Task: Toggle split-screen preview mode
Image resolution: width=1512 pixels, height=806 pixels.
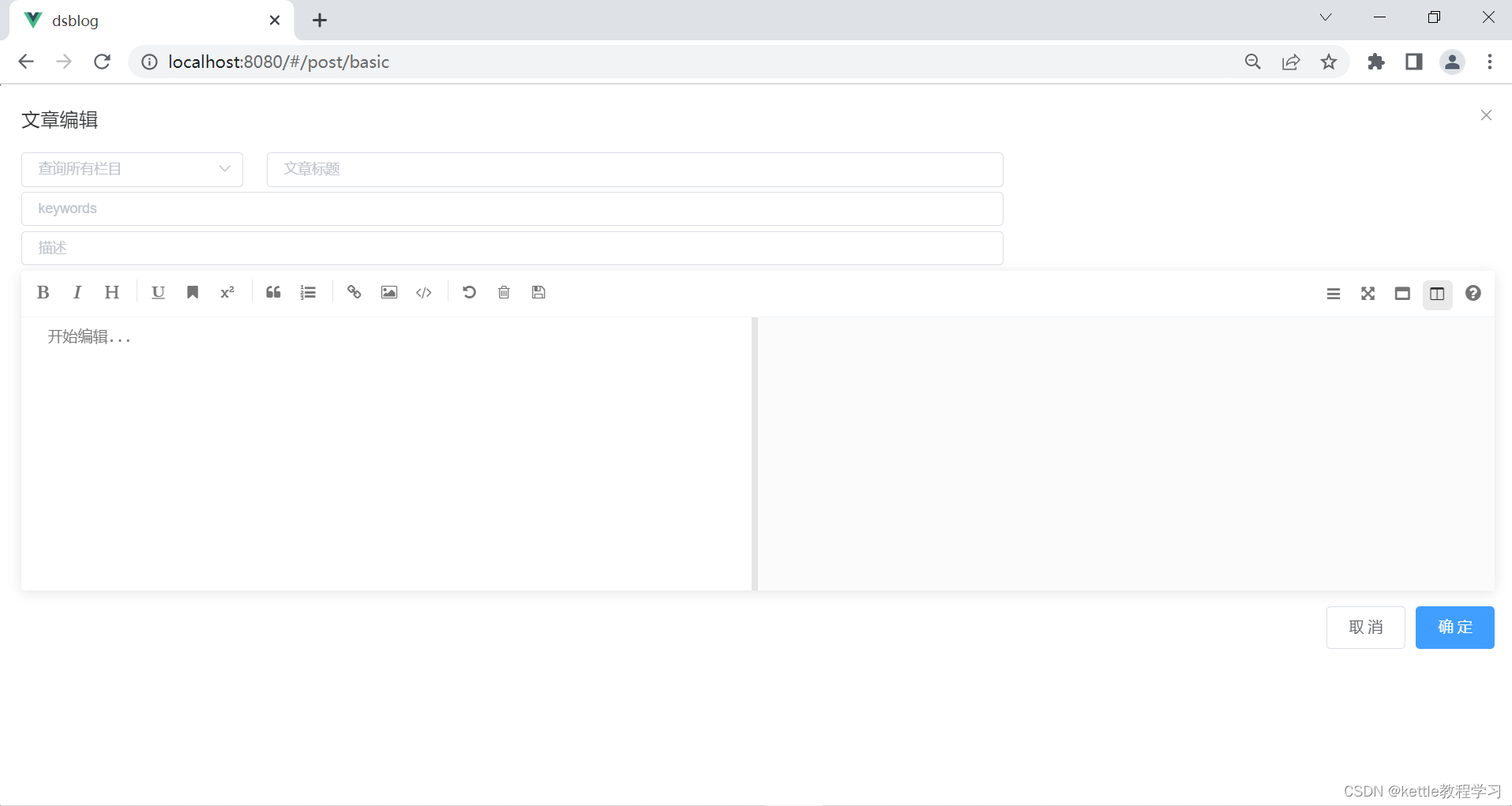Action: 1437,294
